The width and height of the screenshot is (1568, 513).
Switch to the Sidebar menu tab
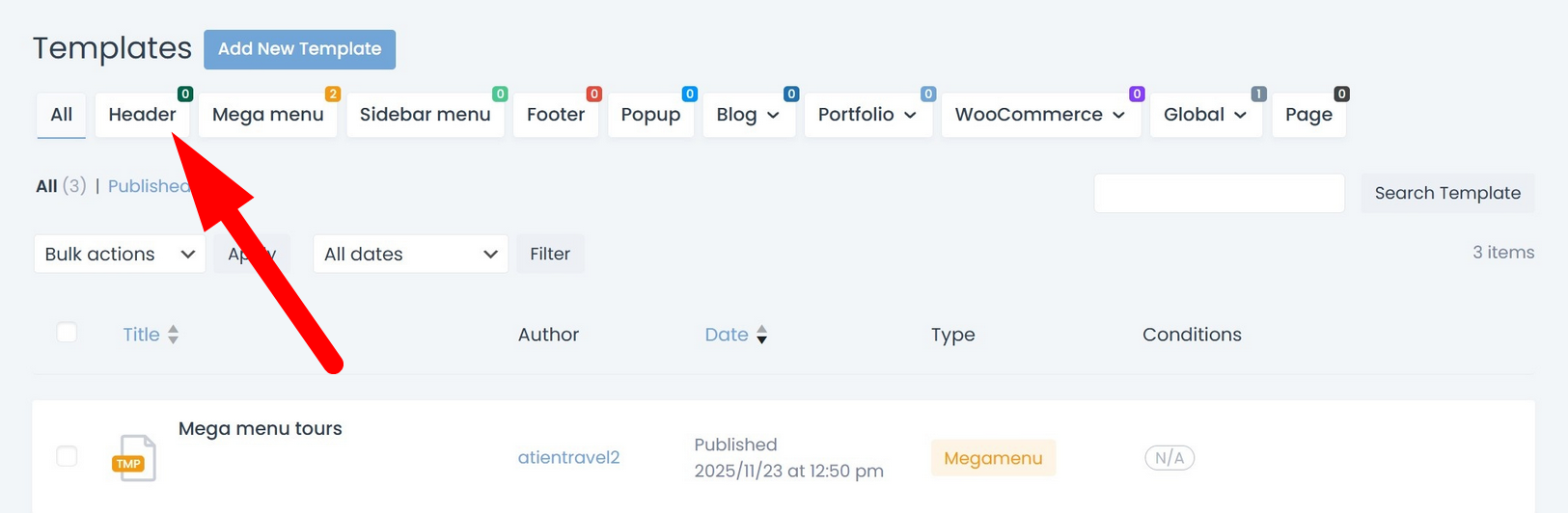click(x=425, y=115)
